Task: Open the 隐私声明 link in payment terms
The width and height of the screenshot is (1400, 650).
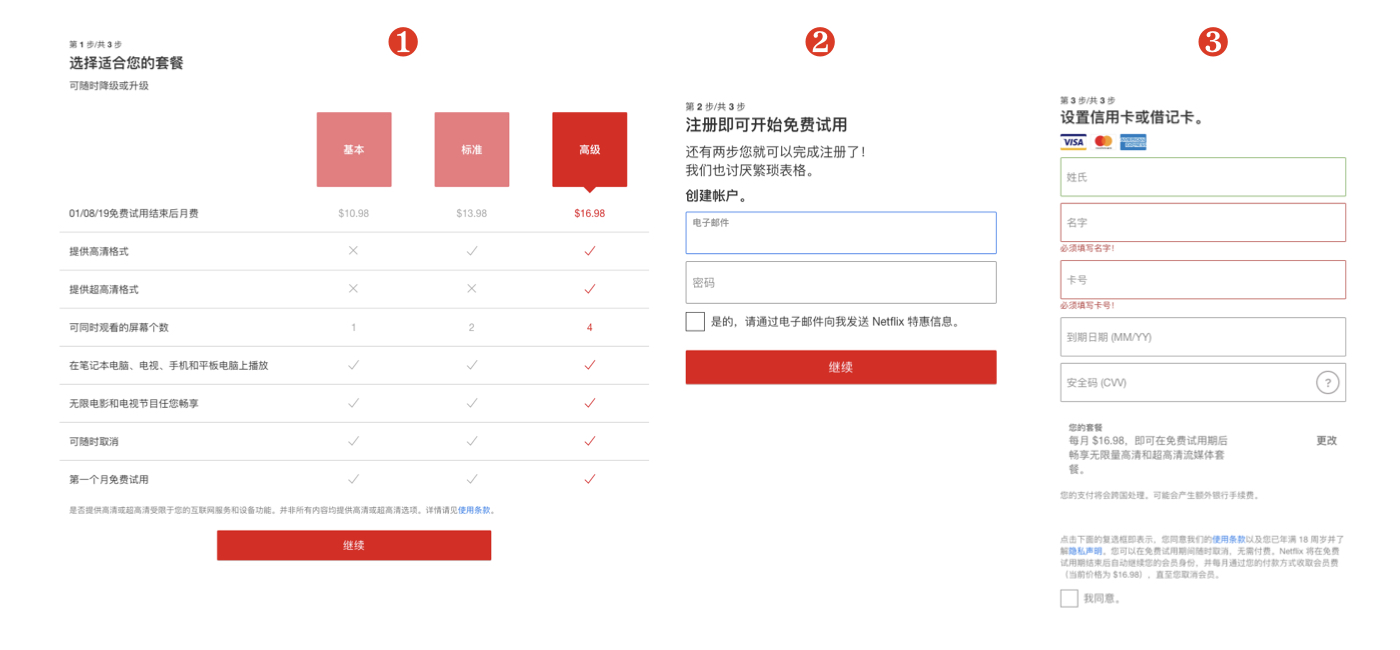Action: 1085,550
